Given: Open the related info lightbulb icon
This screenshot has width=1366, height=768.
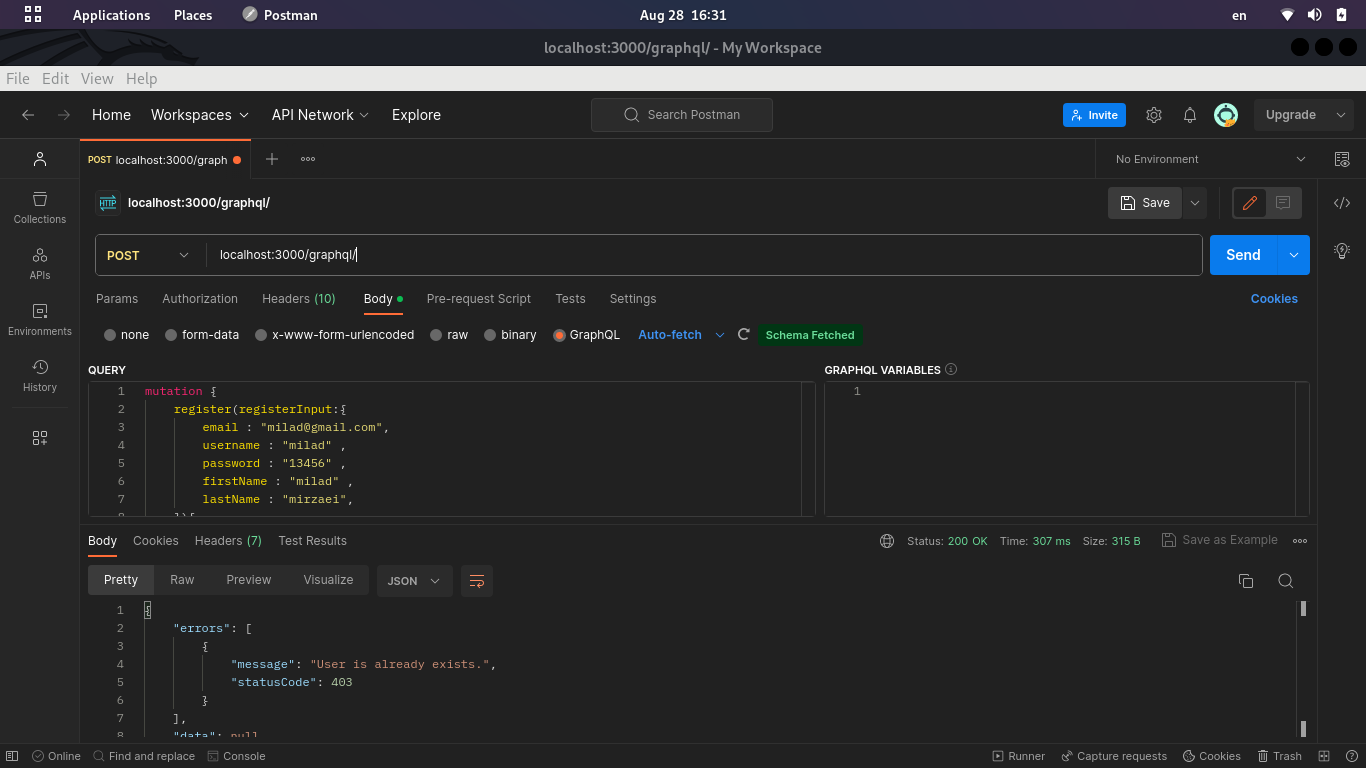Looking at the screenshot, I should point(1342,250).
